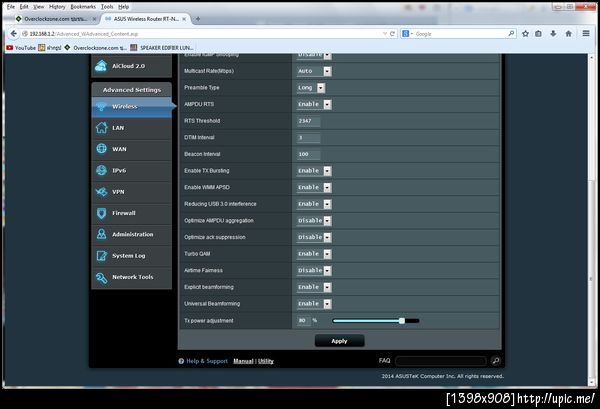
Task: Click the WAN globe icon
Action: tap(101, 148)
